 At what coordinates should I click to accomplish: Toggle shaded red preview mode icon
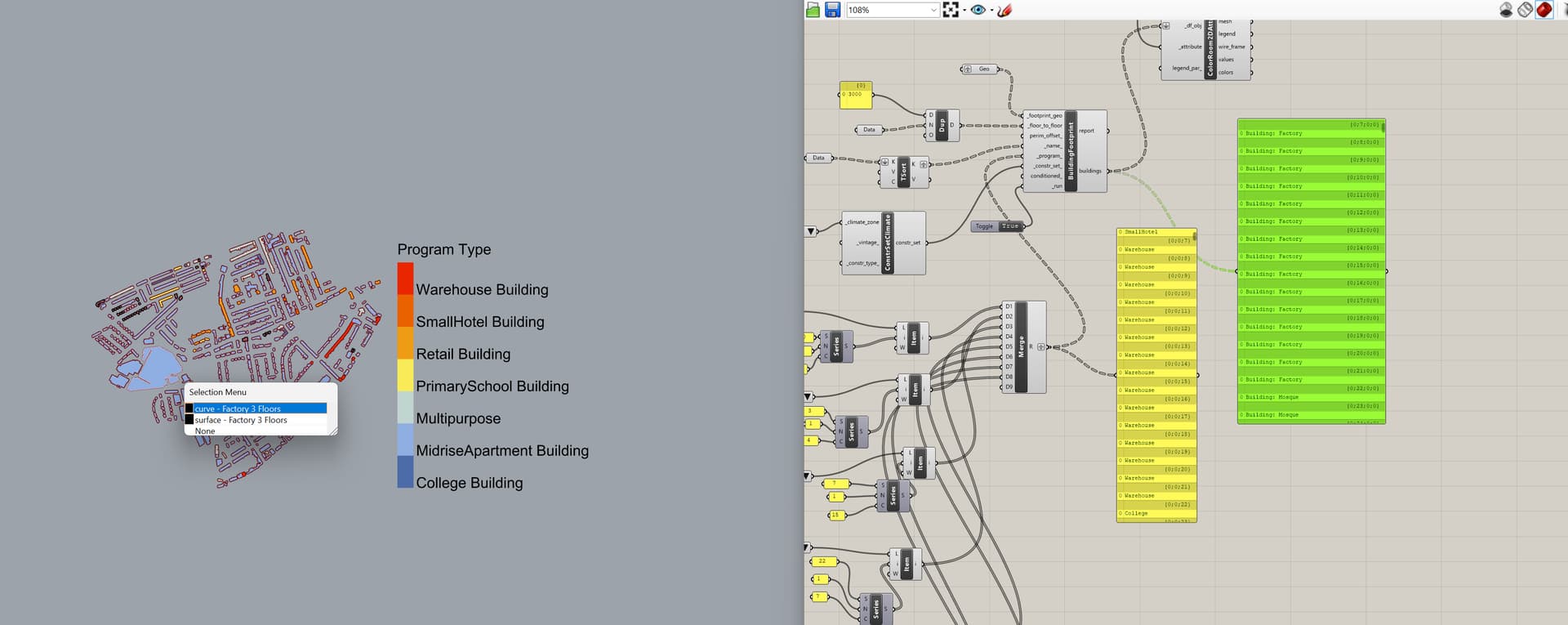tap(1543, 10)
